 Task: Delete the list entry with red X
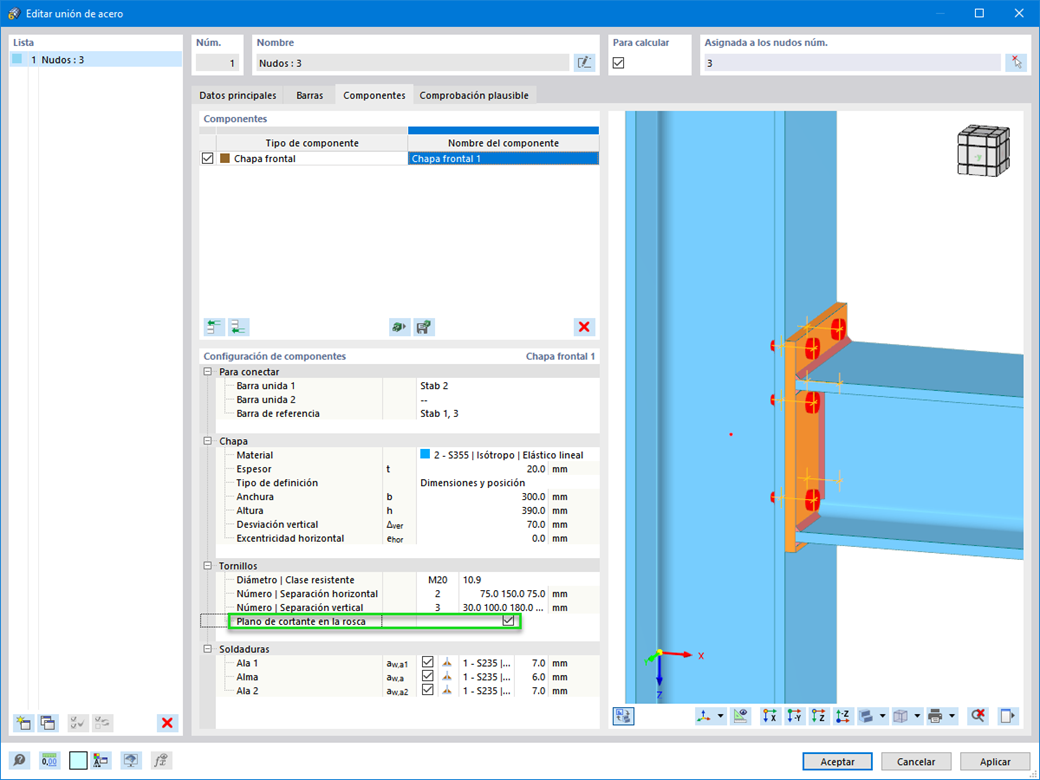[x=167, y=723]
